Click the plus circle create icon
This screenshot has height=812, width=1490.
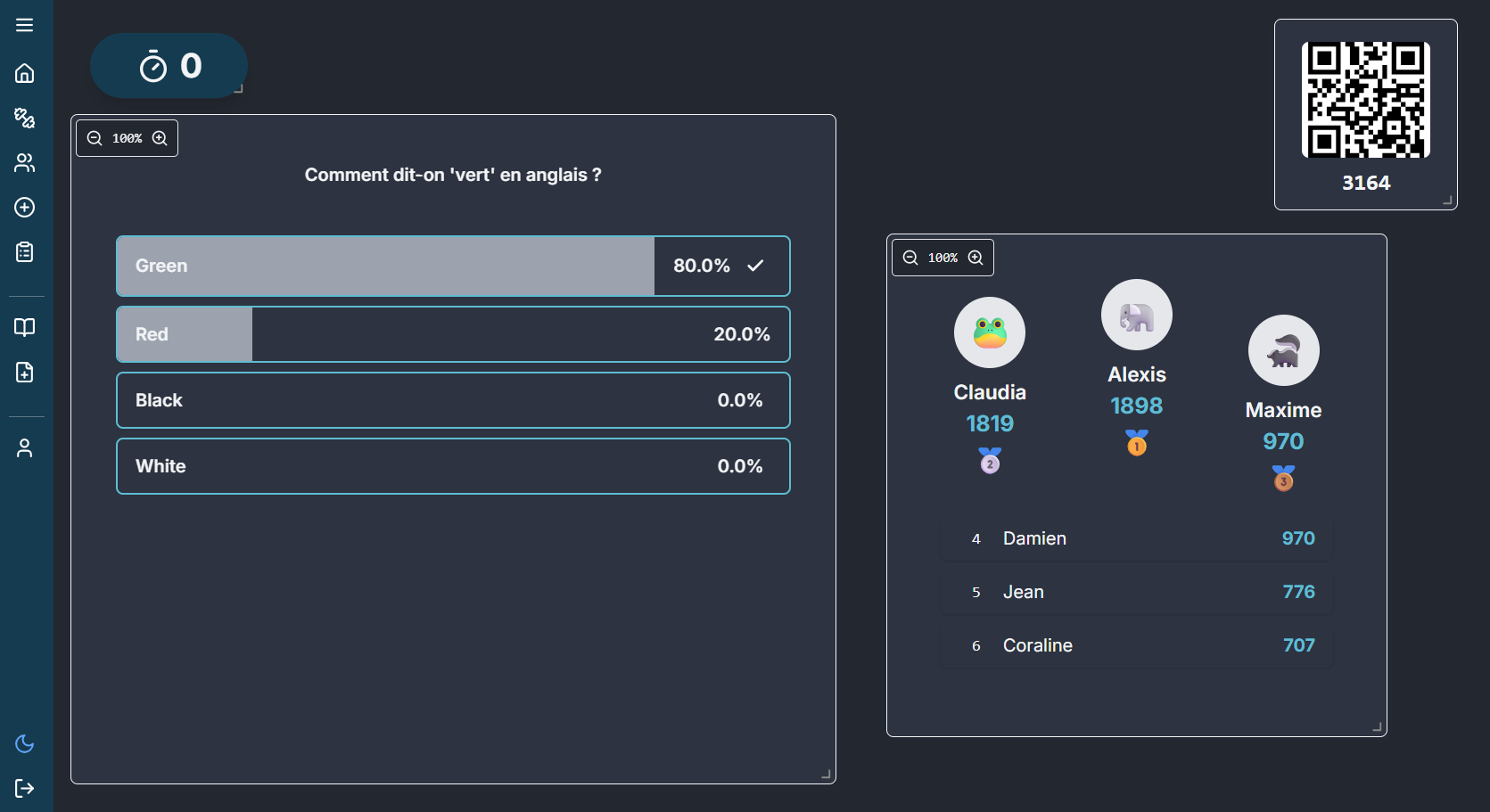coord(25,208)
